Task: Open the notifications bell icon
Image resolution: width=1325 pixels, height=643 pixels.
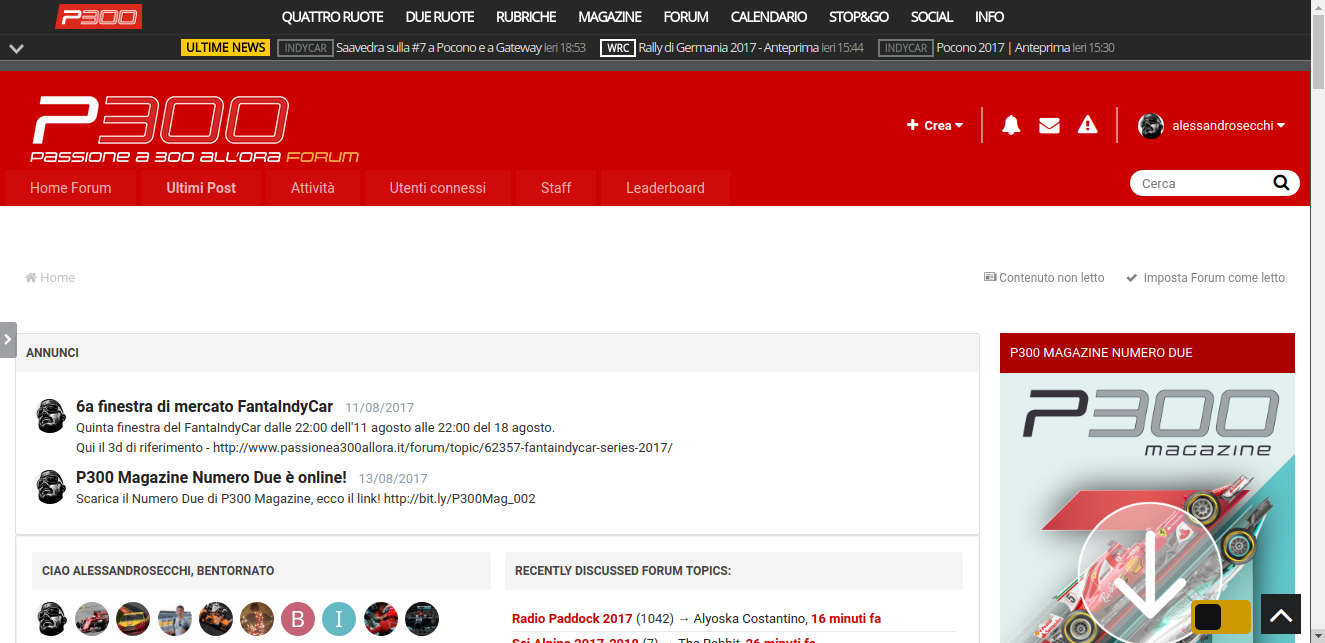Action: tap(1011, 125)
